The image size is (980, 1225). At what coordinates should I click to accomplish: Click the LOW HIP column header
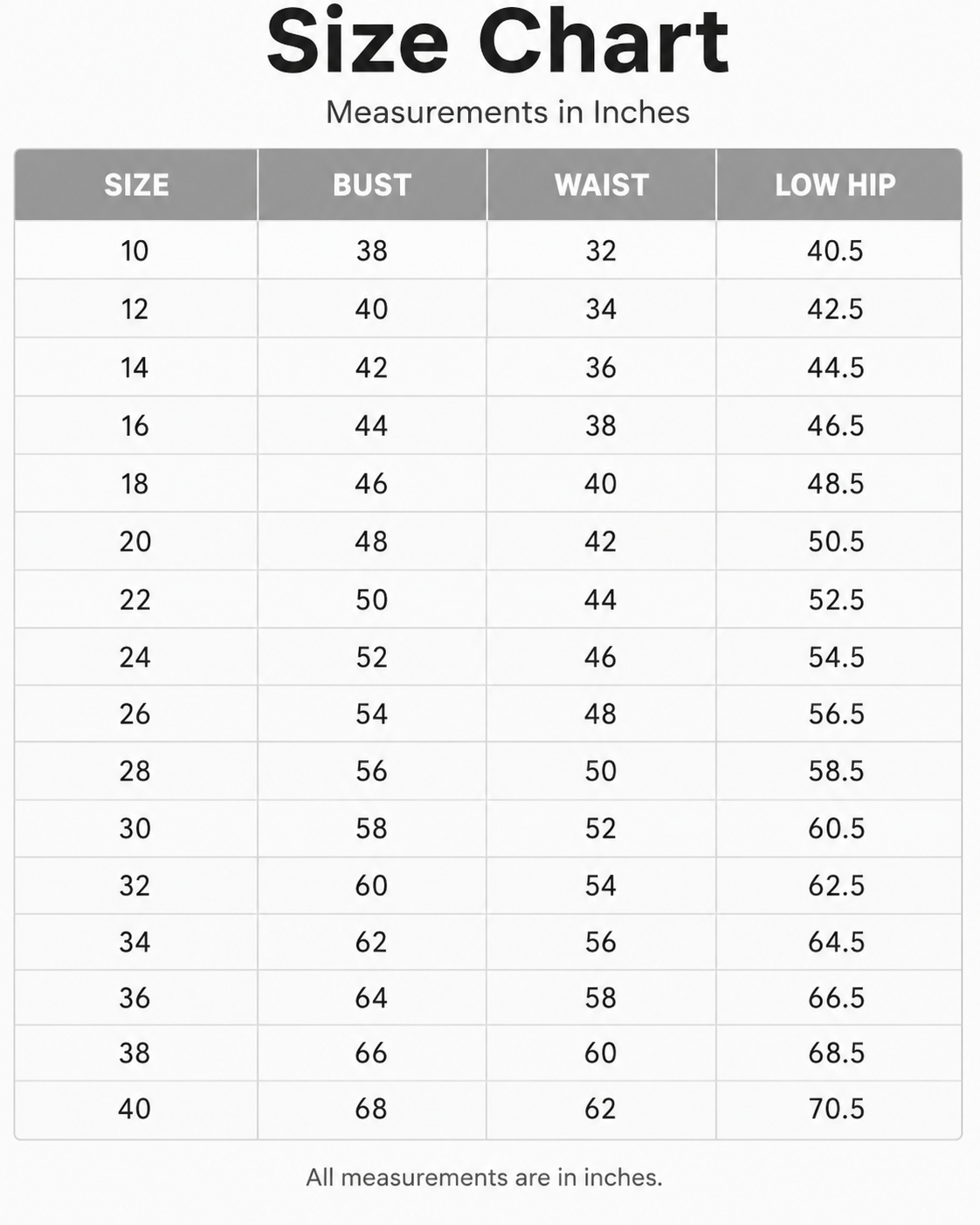836,184
